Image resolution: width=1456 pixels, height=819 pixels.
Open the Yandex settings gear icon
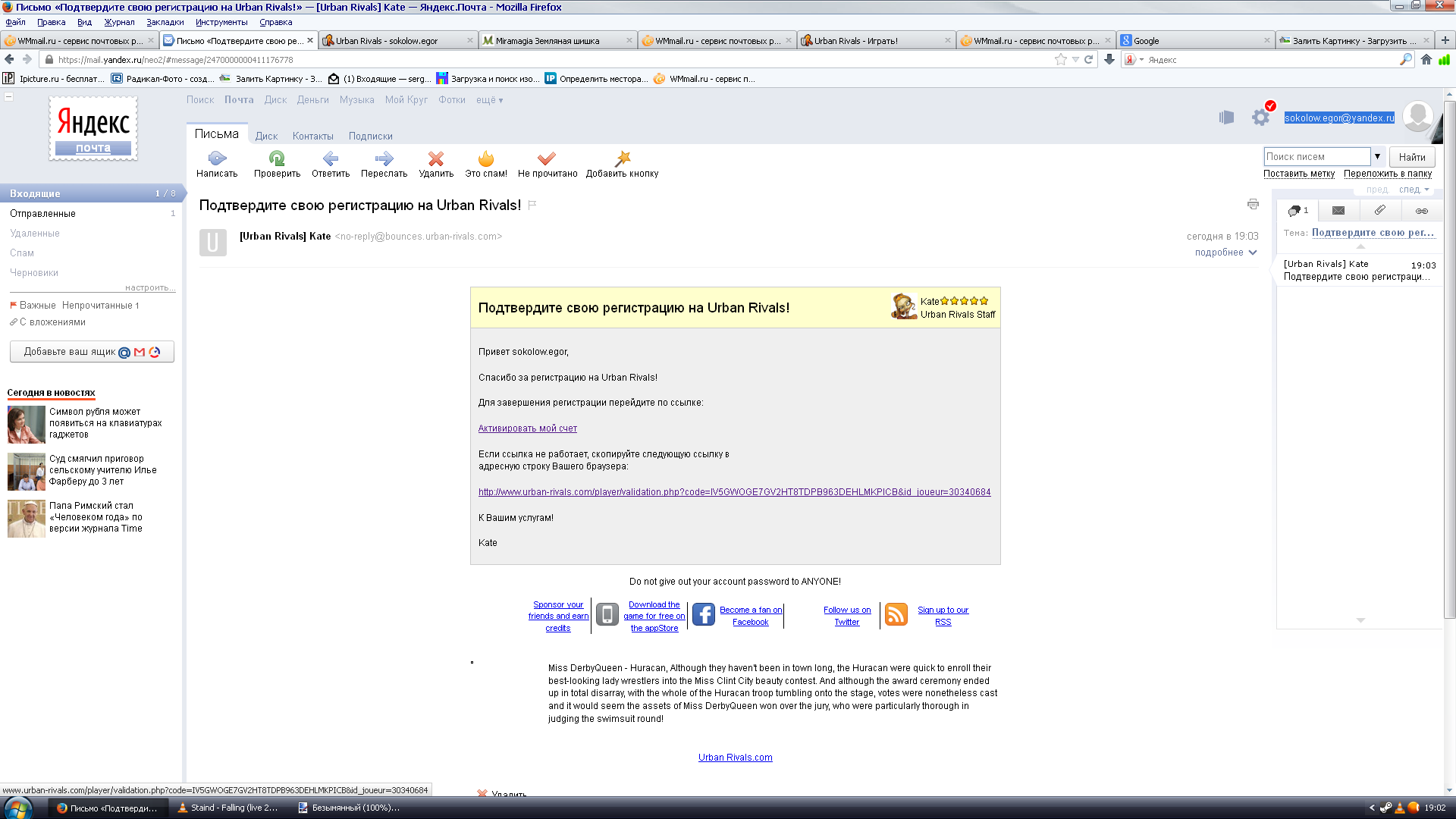pyautogui.click(x=1260, y=117)
